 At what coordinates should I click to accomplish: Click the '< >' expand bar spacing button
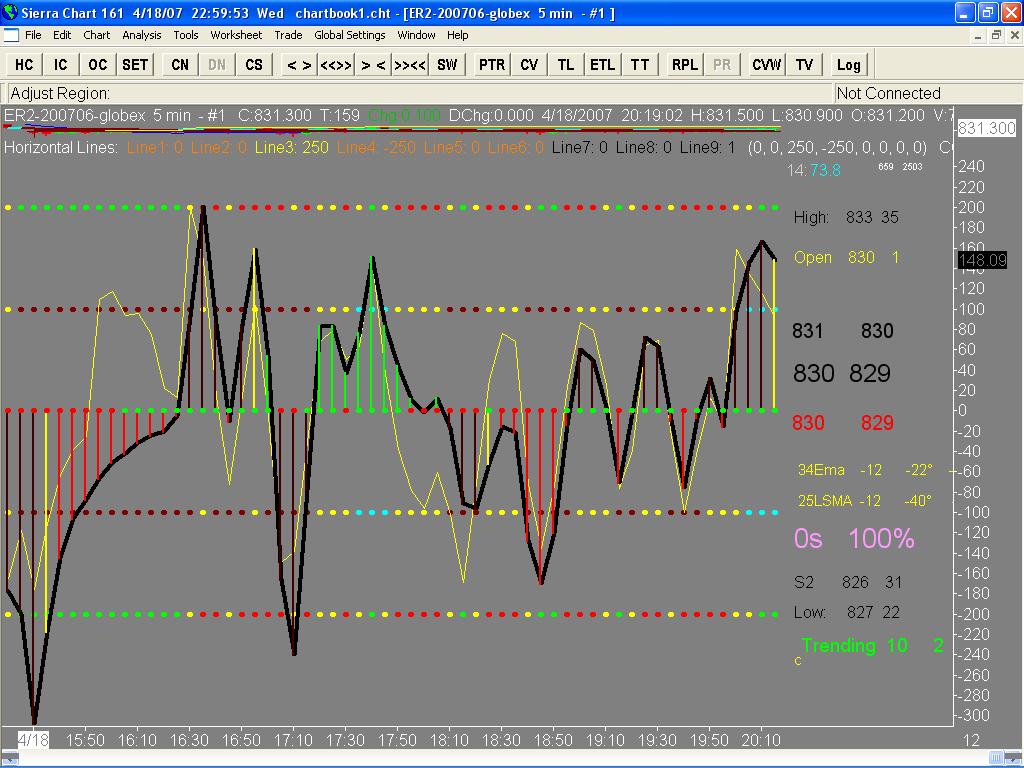click(x=298, y=65)
